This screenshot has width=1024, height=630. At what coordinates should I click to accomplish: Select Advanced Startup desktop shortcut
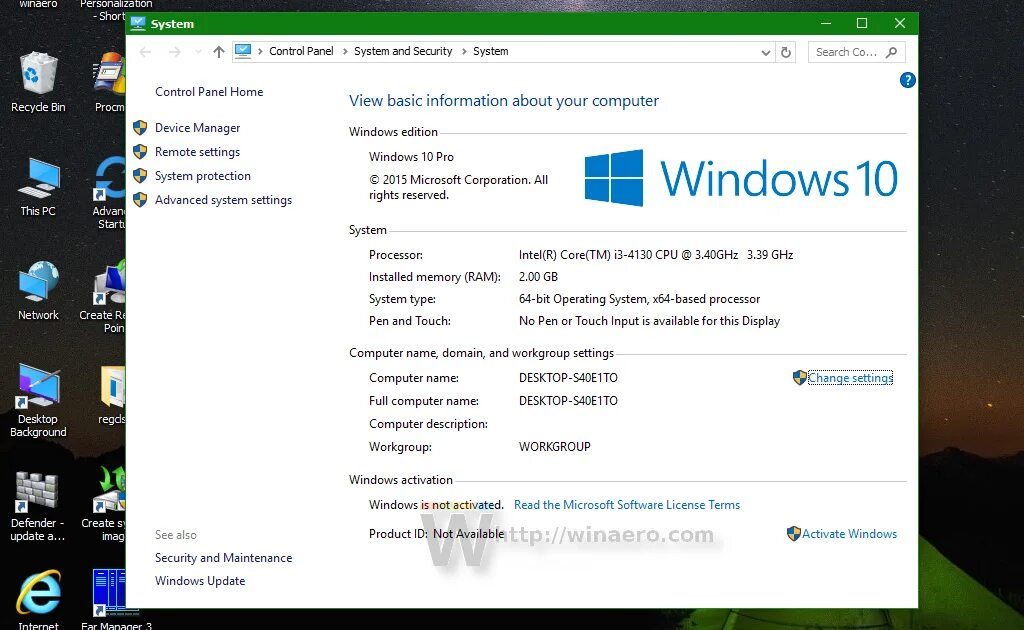pos(108,193)
